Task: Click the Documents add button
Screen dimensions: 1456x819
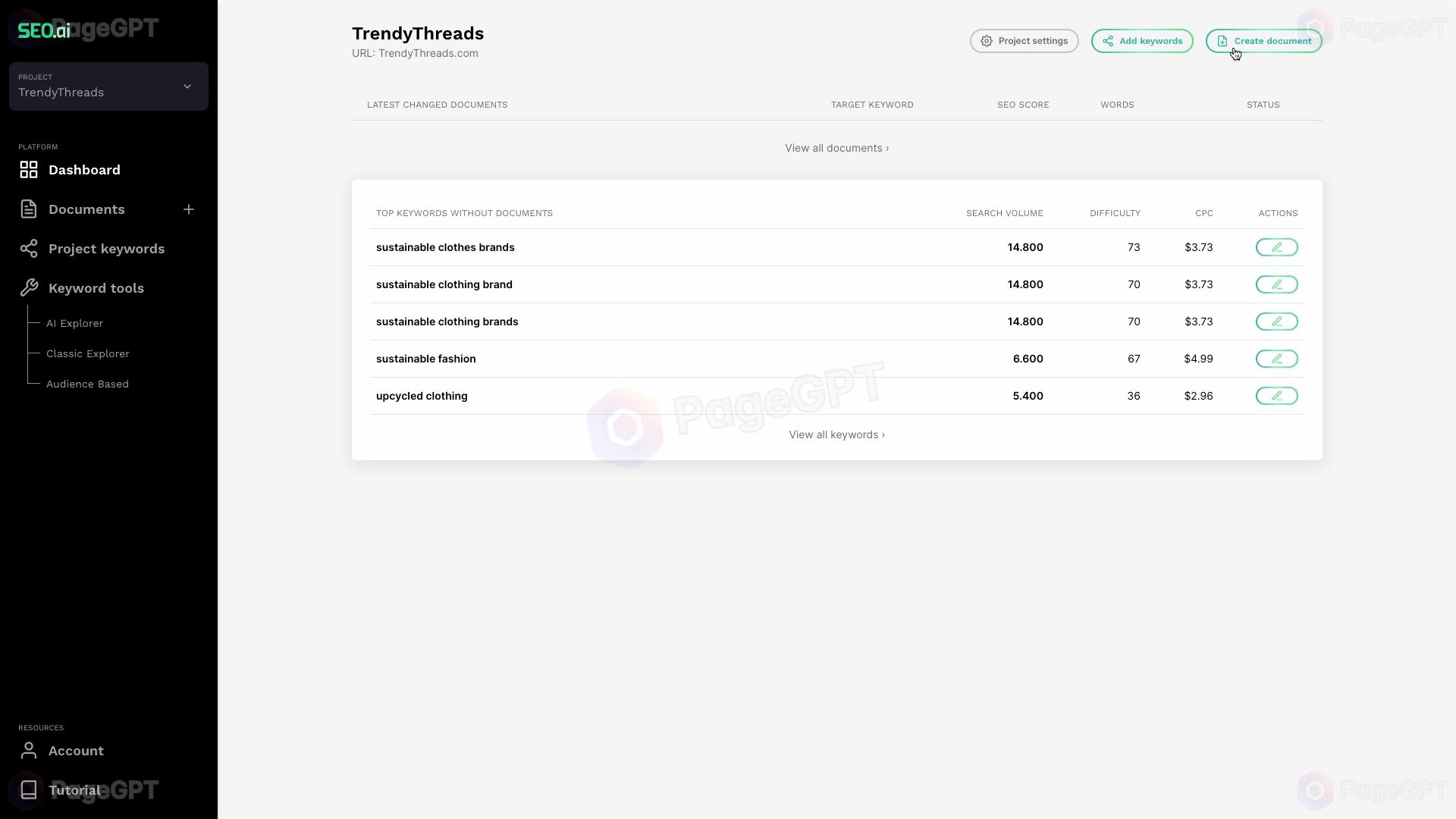Action: coord(189,210)
